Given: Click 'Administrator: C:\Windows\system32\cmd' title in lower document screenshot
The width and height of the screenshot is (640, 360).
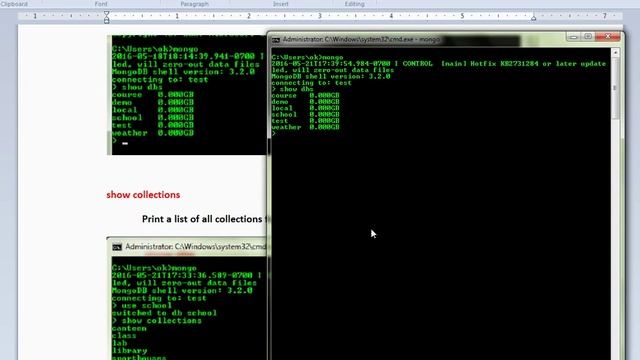Looking at the screenshot, I should point(196,247).
